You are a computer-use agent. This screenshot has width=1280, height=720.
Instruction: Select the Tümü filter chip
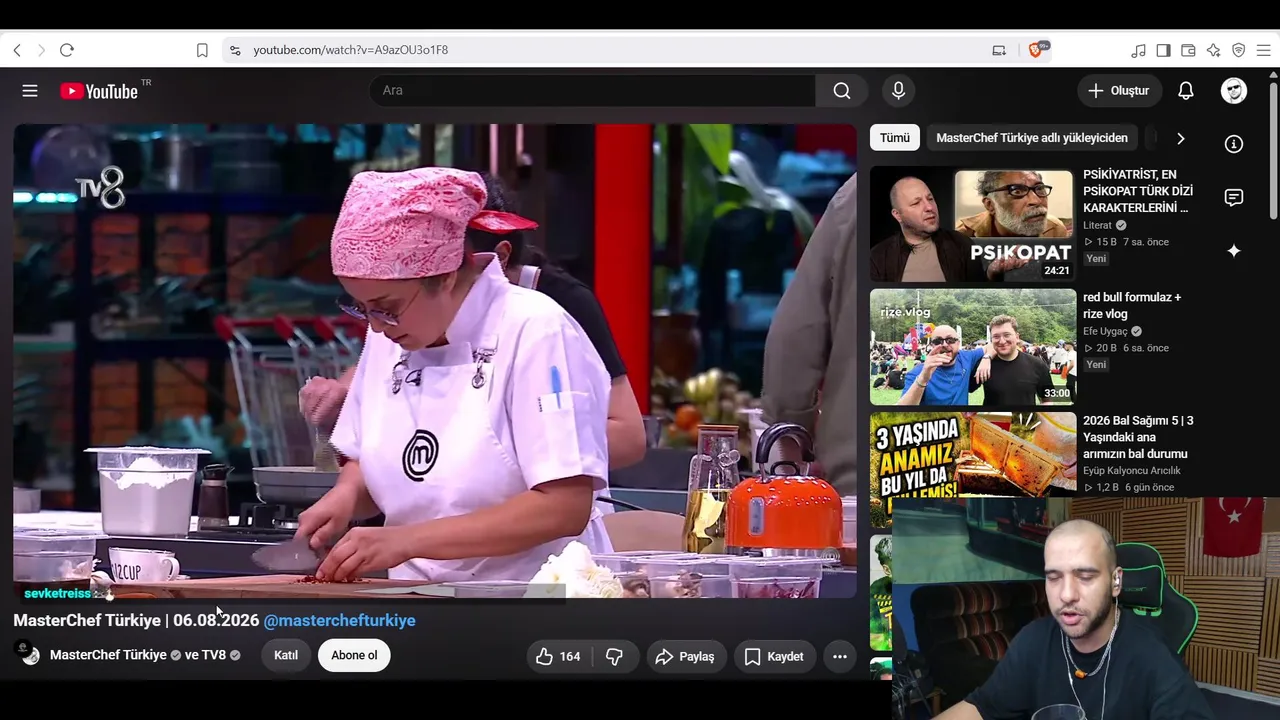pos(895,138)
